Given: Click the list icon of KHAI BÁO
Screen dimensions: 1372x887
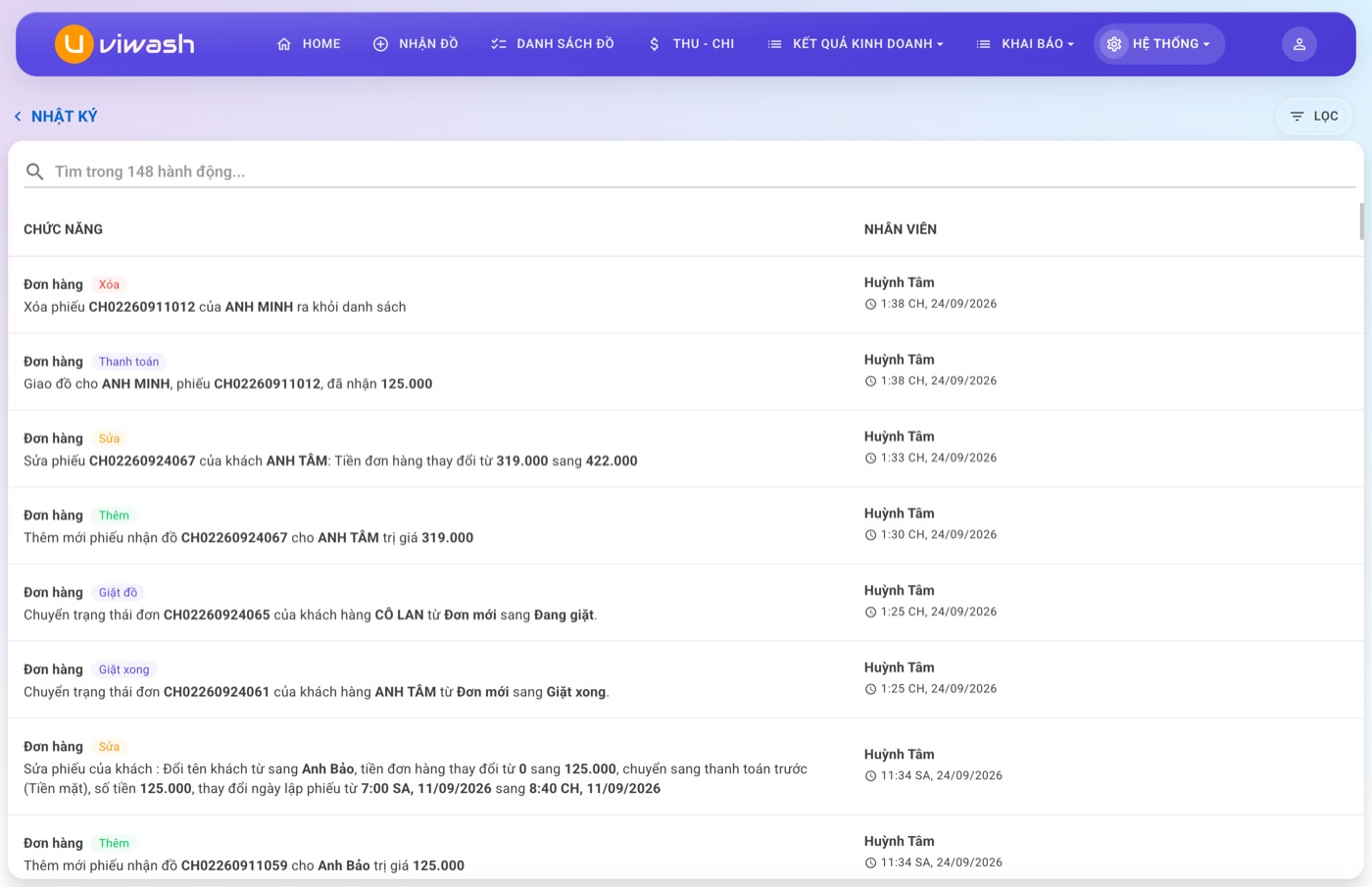Looking at the screenshot, I should [x=984, y=44].
